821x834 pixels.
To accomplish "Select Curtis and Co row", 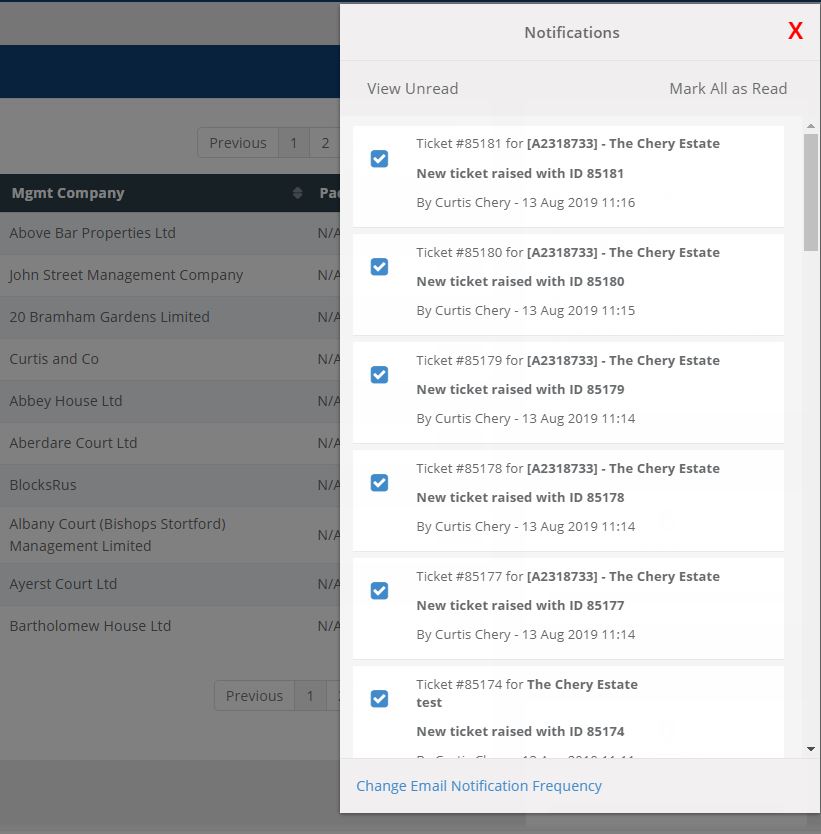I will point(170,359).
